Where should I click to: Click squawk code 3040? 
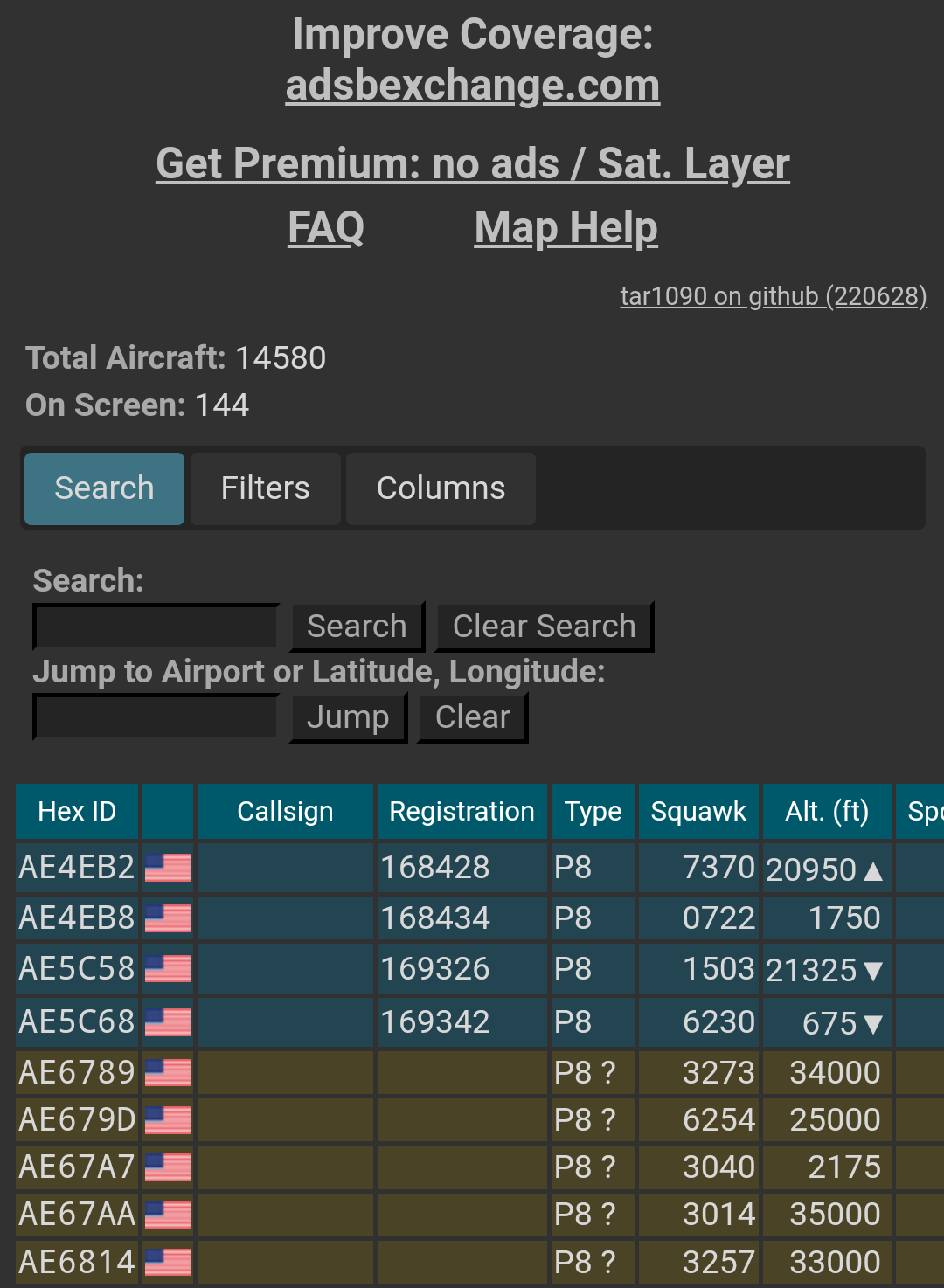point(718,1167)
